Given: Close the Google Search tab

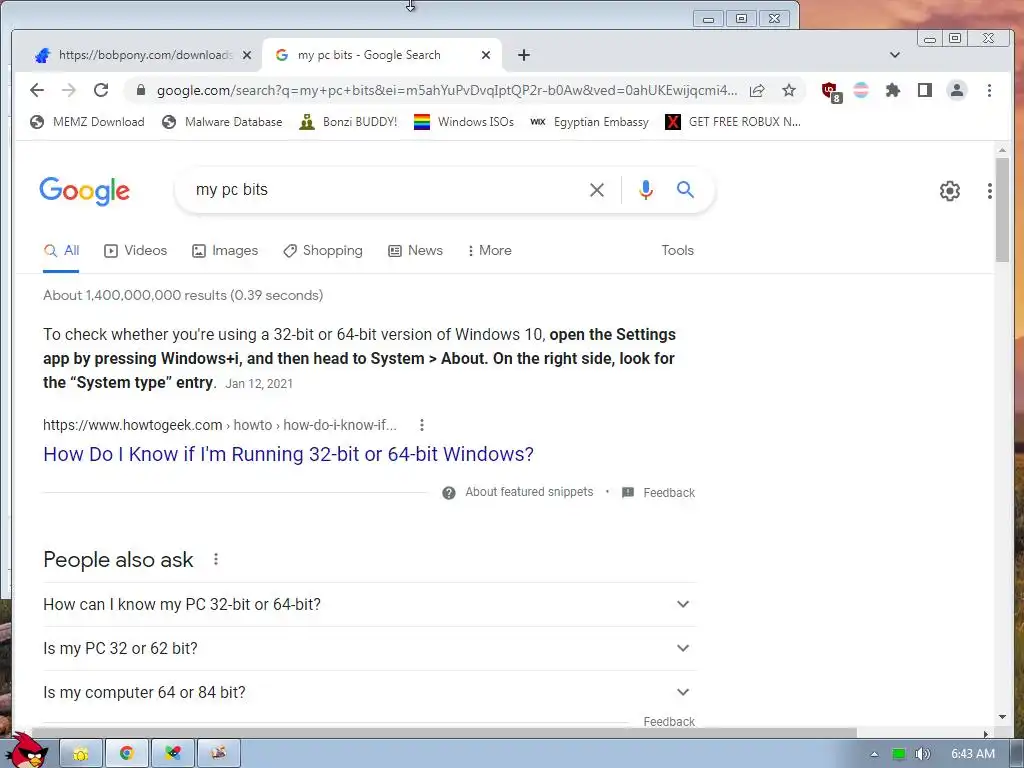Looking at the screenshot, I should click(x=486, y=55).
